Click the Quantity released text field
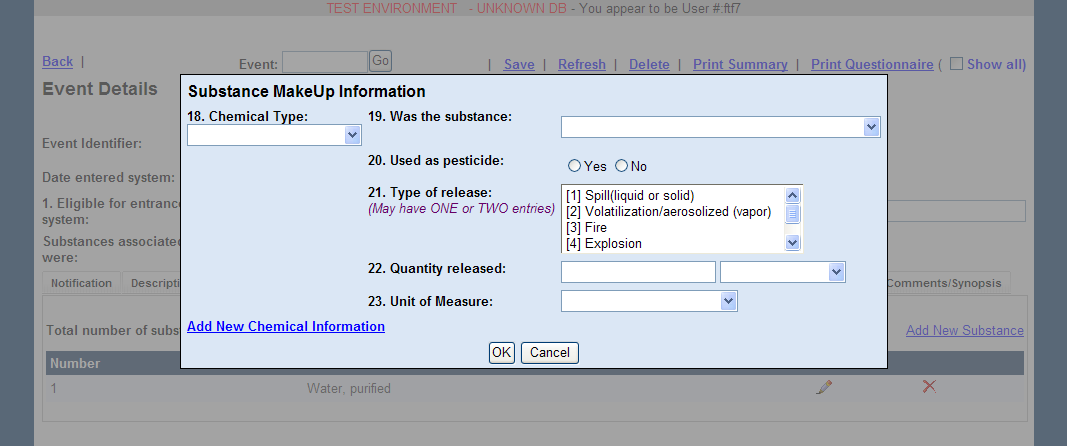Image resolution: width=1067 pixels, height=446 pixels. pos(638,272)
